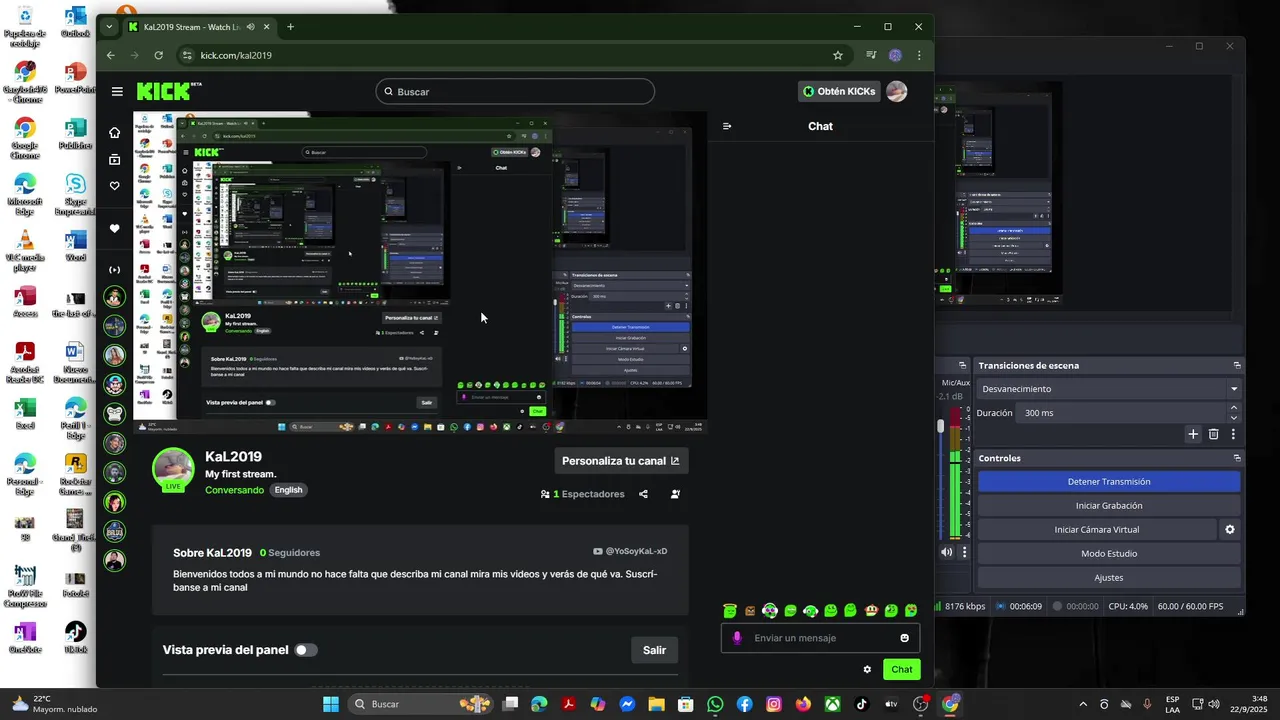Open the three-dot Mic/Aux options menu in OBS

(x=965, y=552)
